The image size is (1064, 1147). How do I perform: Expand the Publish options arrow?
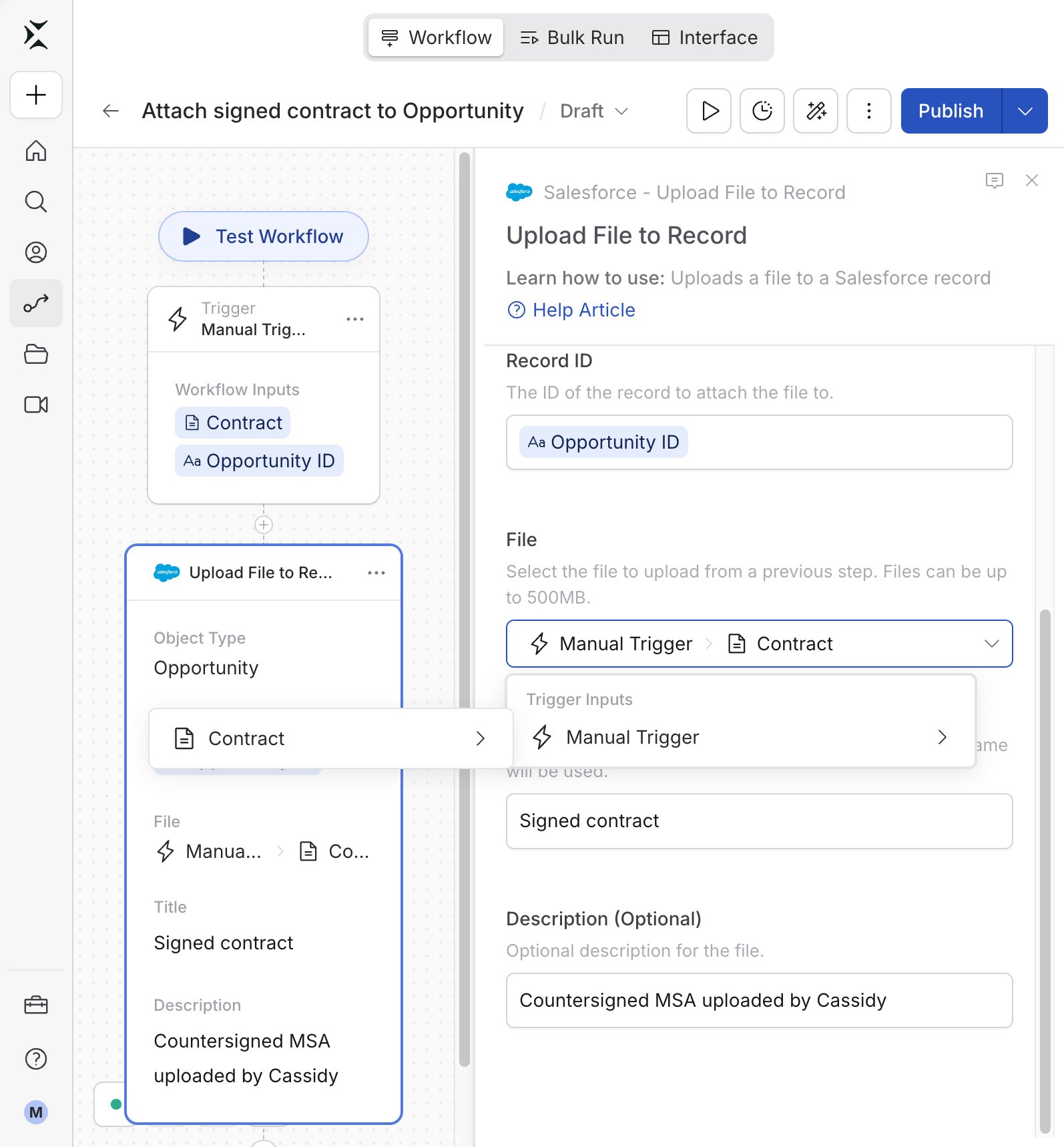(x=1025, y=111)
